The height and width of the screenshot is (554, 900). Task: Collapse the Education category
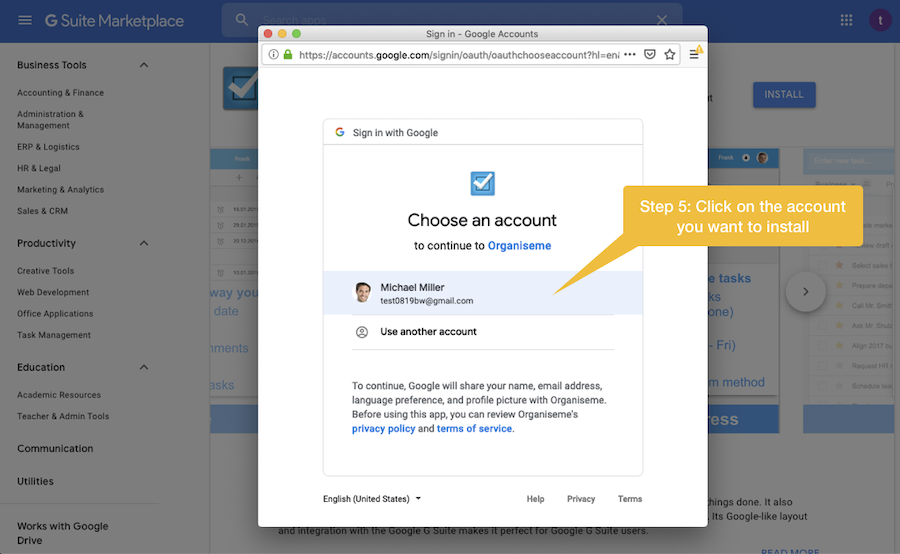click(143, 367)
